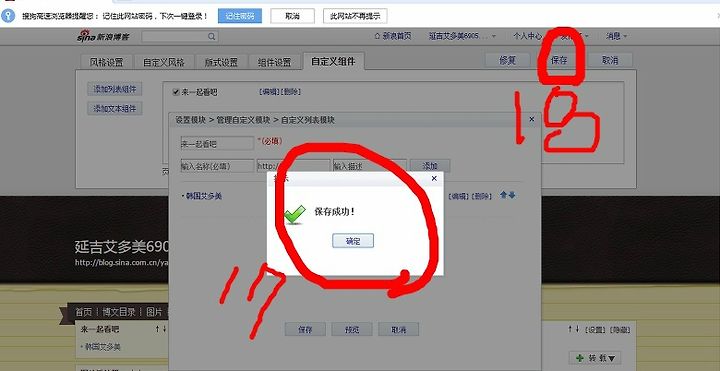Open the 博文目录 navigation item
The width and height of the screenshot is (720, 371).
118,312
